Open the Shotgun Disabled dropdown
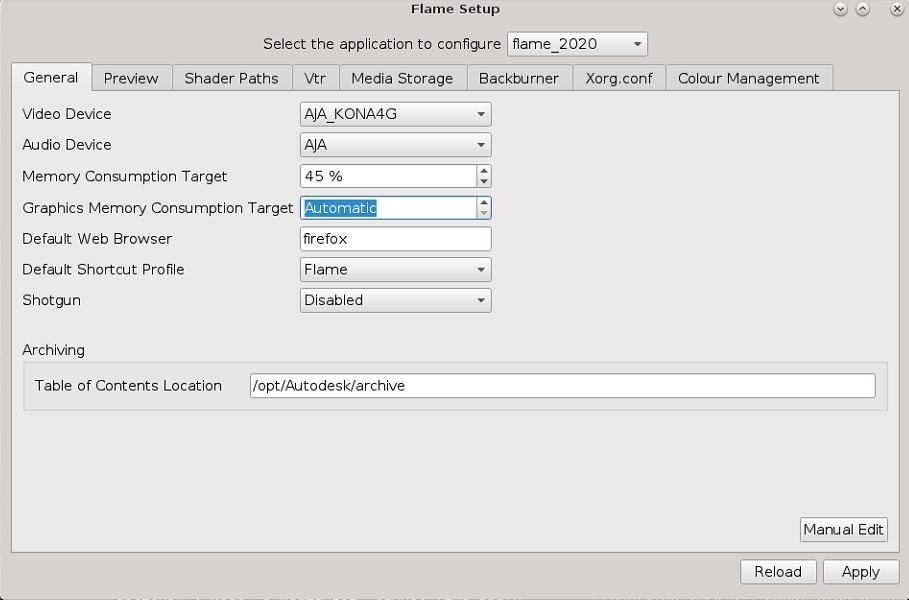 (395, 300)
